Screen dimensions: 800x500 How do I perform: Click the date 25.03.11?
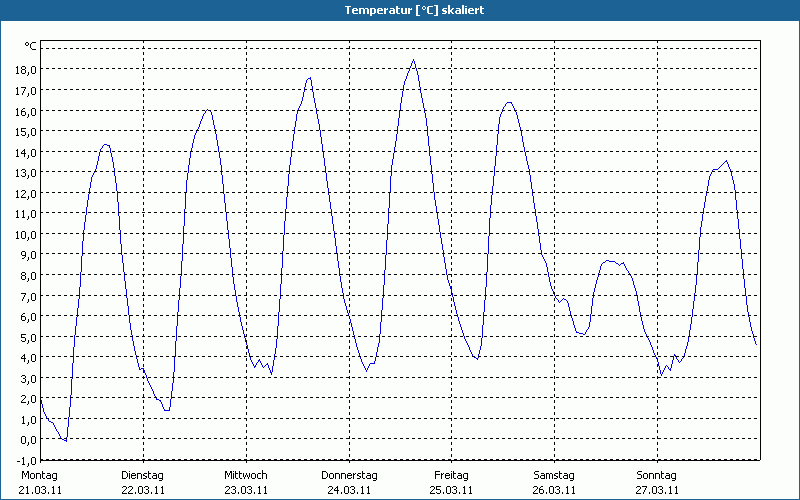tap(451, 490)
